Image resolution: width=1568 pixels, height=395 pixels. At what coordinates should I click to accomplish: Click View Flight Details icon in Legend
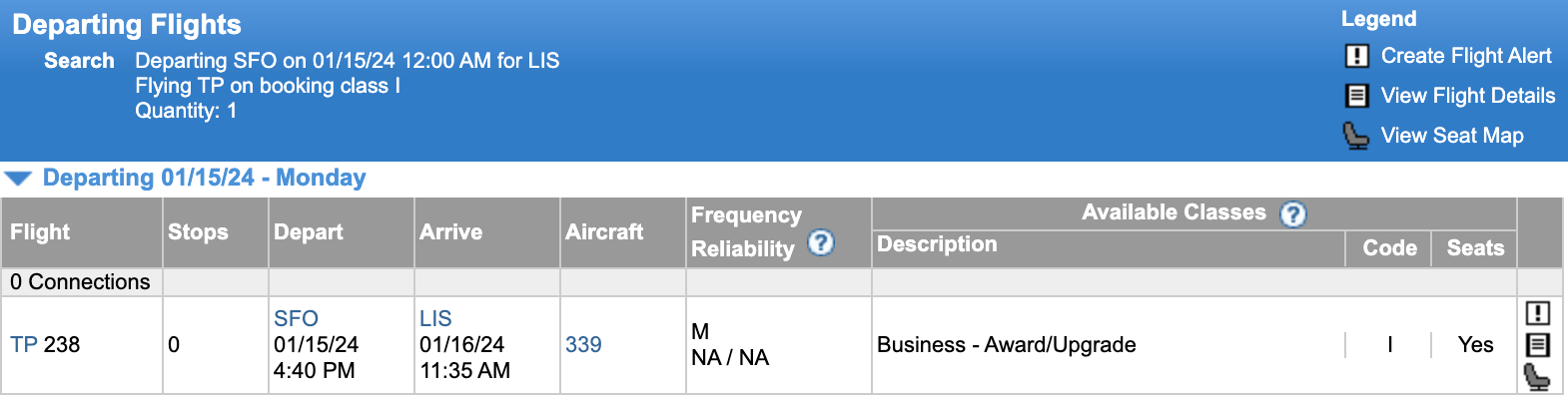[1356, 96]
